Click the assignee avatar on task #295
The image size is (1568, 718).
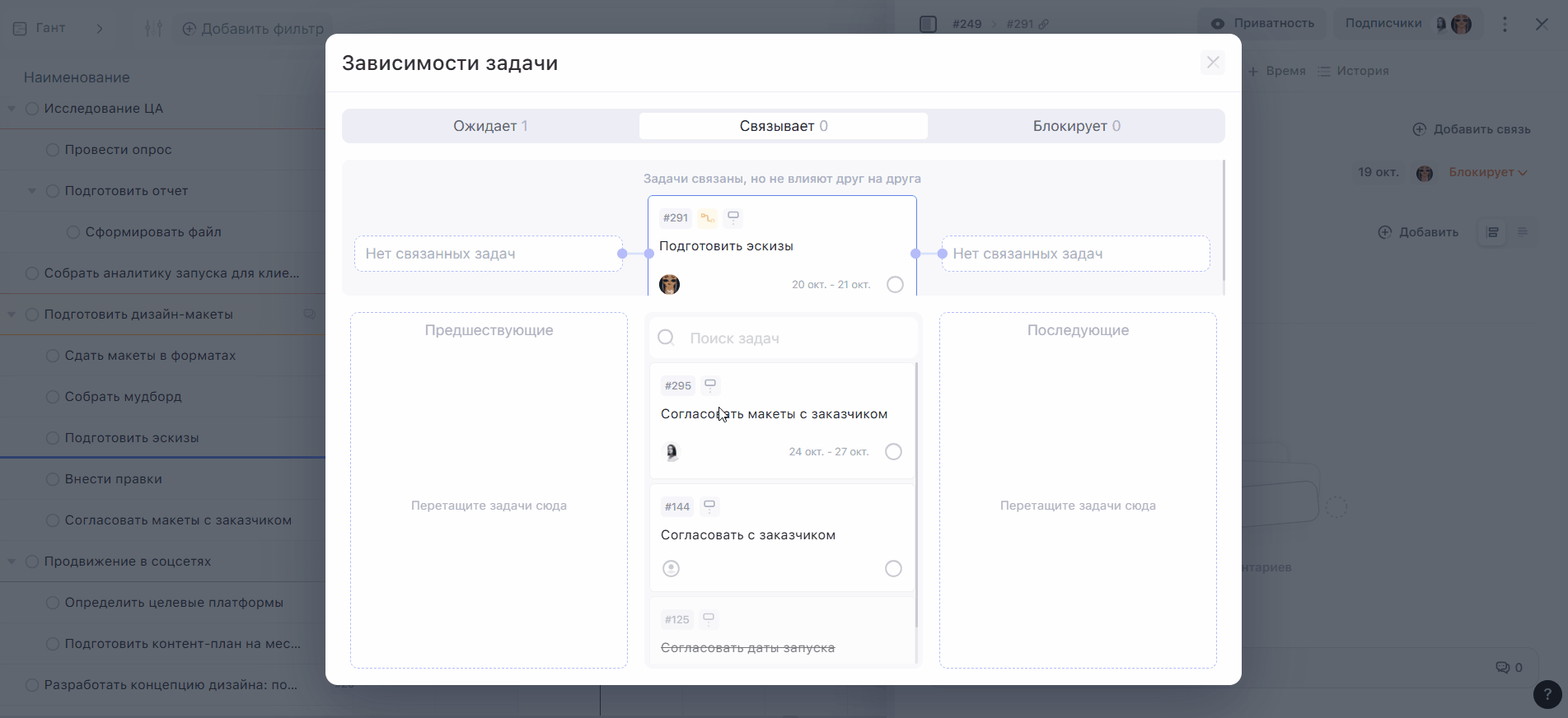pos(672,452)
